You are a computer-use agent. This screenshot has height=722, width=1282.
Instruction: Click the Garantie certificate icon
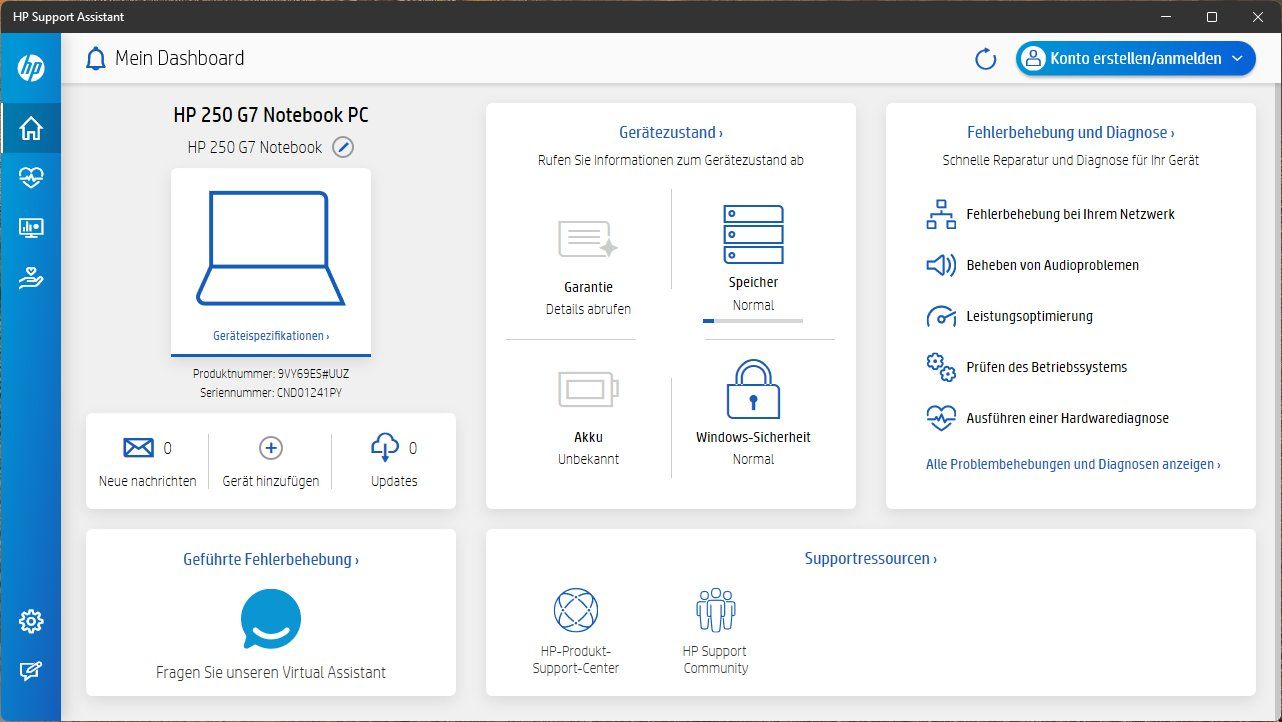(x=588, y=239)
